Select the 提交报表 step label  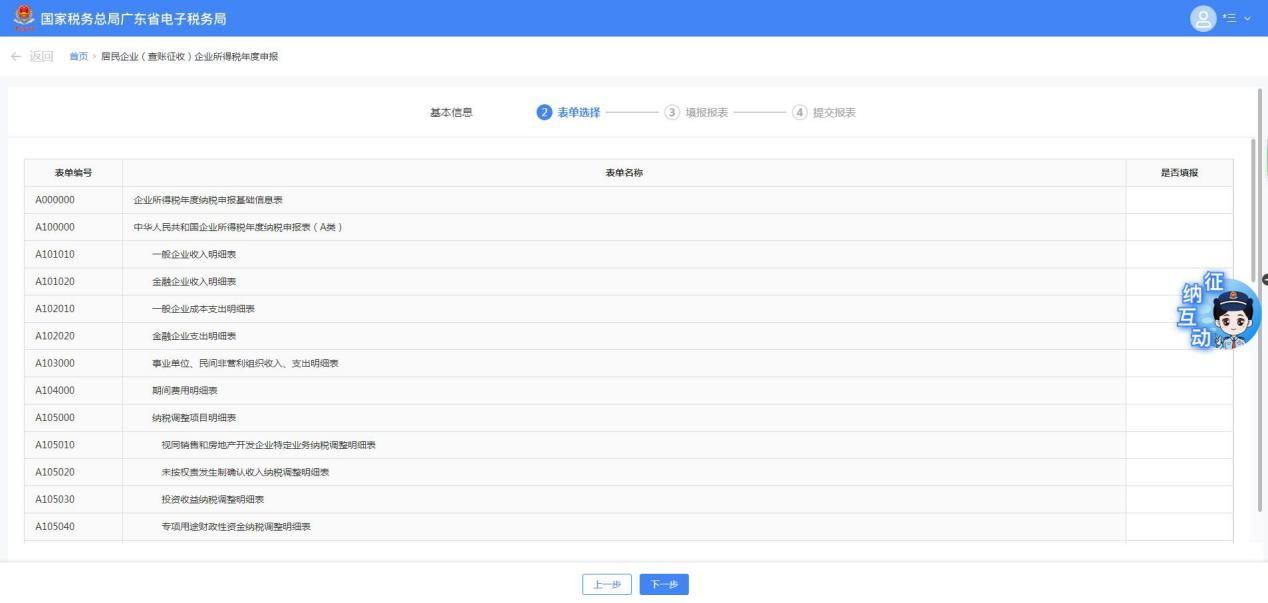tap(834, 112)
